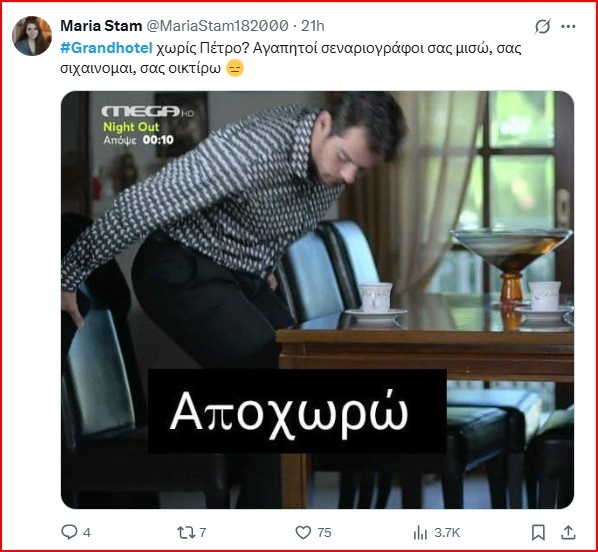Click the like count 75
Screen dimensions: 598x552
click(324, 533)
